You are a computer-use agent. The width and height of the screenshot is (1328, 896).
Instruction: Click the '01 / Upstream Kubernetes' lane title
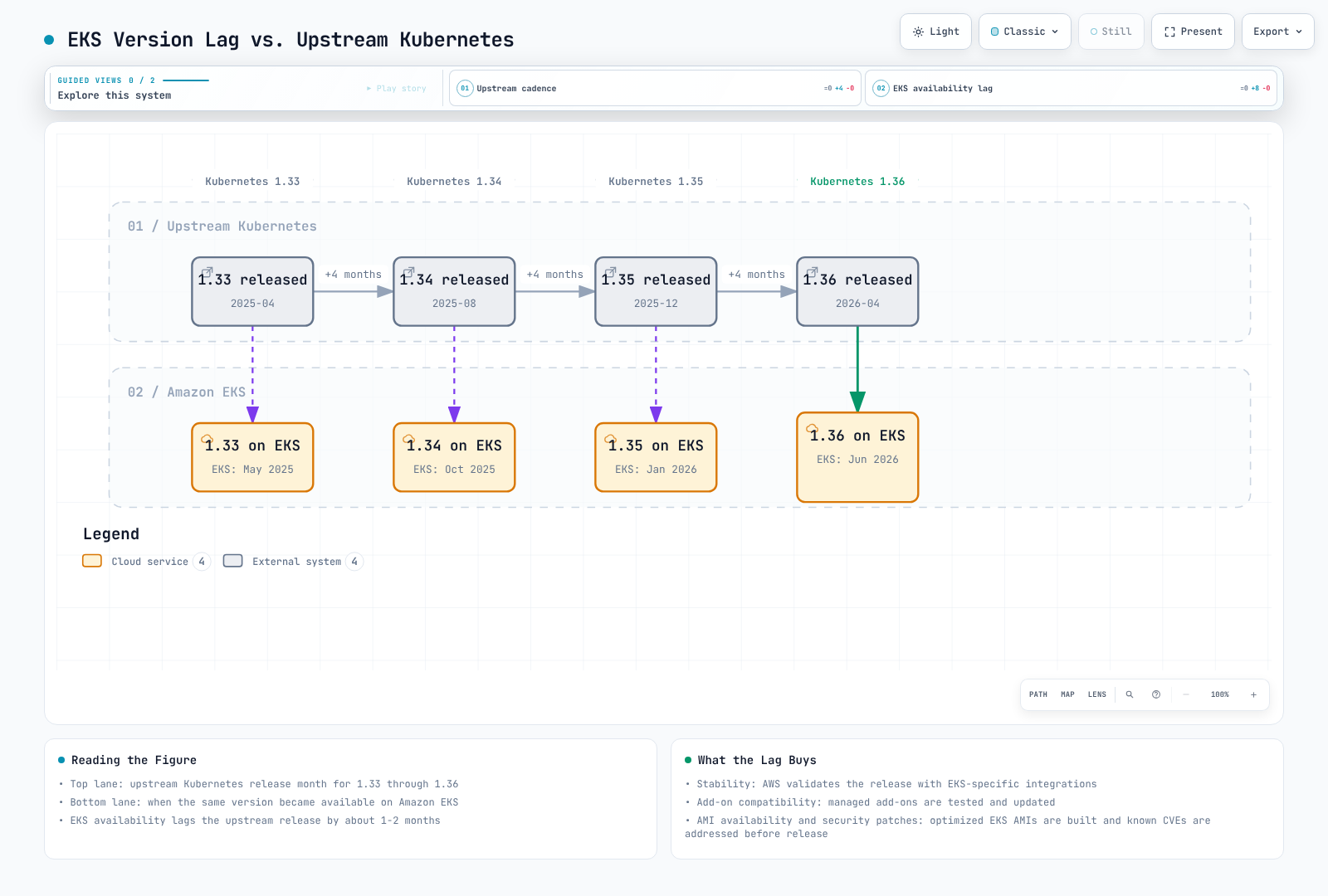click(x=222, y=226)
